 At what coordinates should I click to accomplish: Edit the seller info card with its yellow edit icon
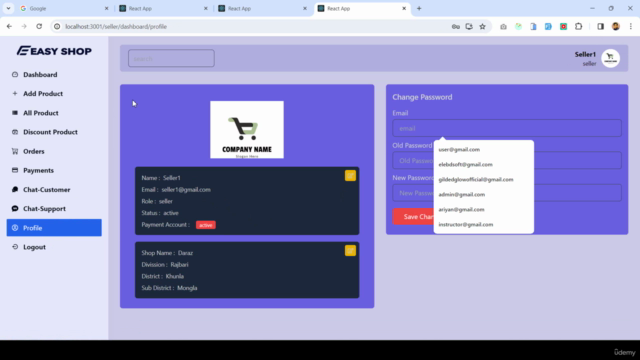[x=350, y=176]
